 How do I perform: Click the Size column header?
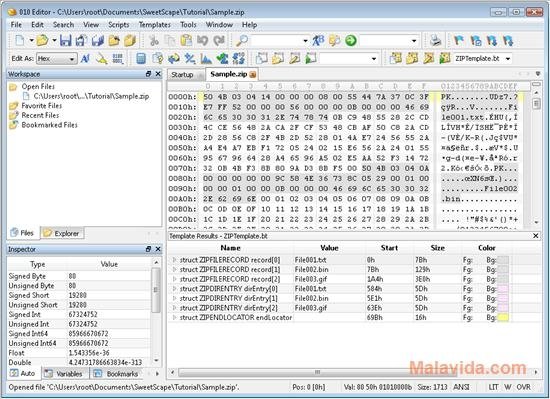[437, 248]
